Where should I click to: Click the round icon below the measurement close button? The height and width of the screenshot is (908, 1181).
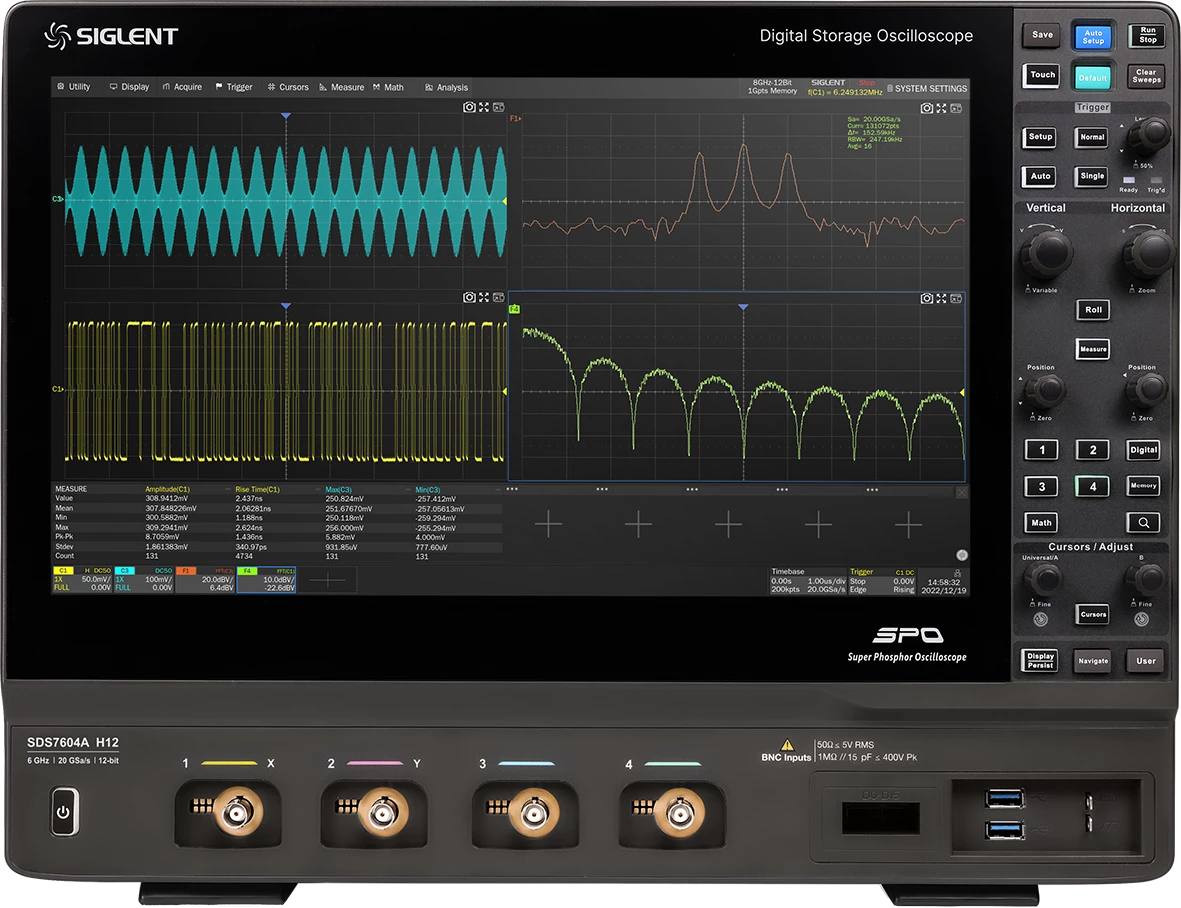pyautogui.click(x=962, y=555)
